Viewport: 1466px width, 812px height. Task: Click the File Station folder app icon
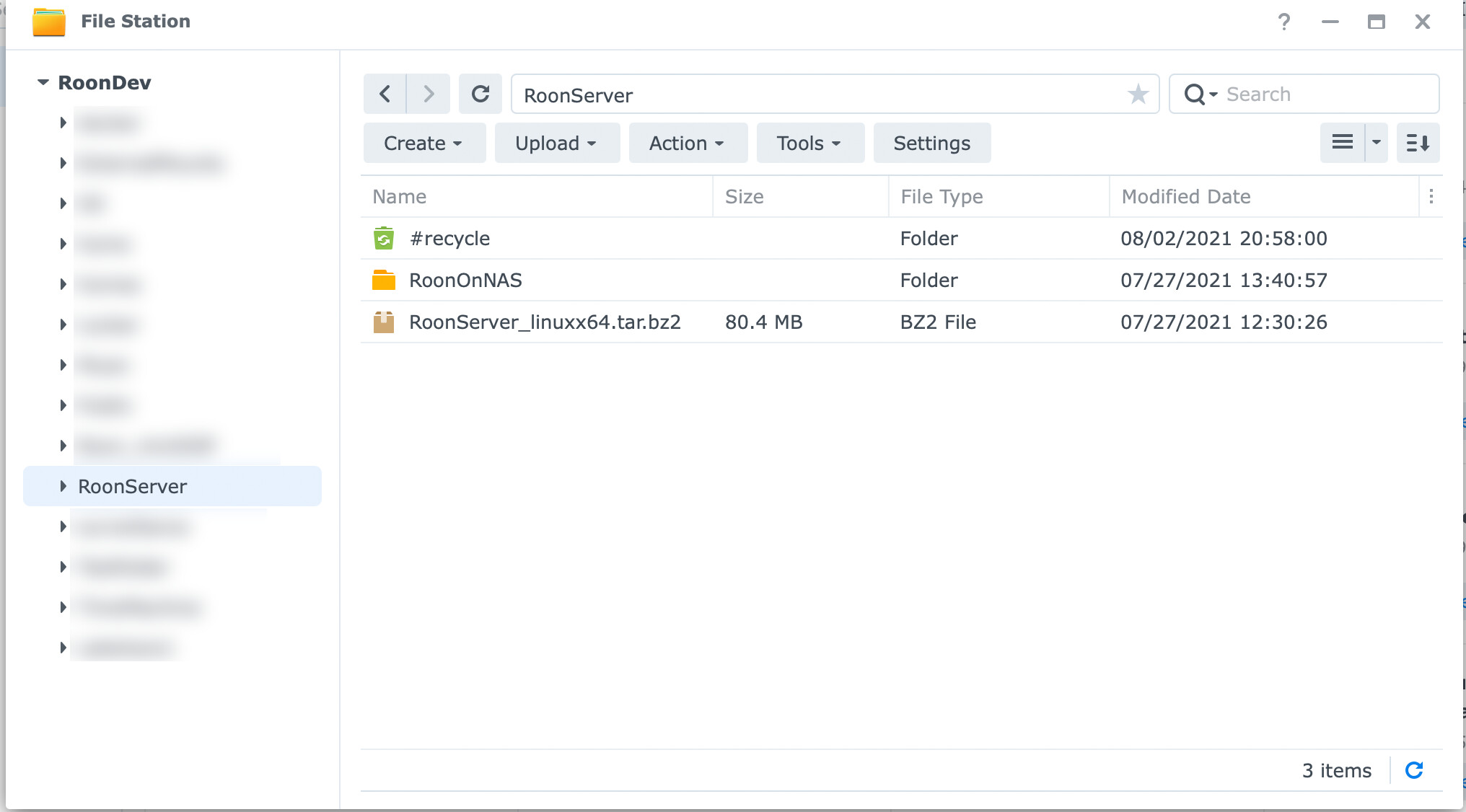[49, 22]
